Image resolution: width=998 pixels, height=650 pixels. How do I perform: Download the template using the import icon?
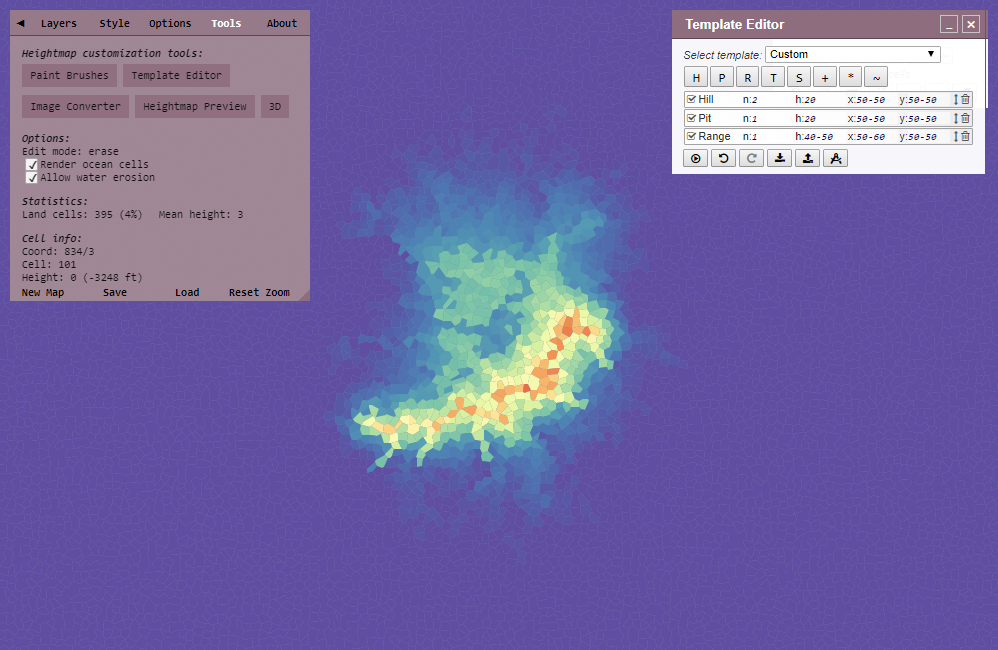pyautogui.click(x=779, y=157)
